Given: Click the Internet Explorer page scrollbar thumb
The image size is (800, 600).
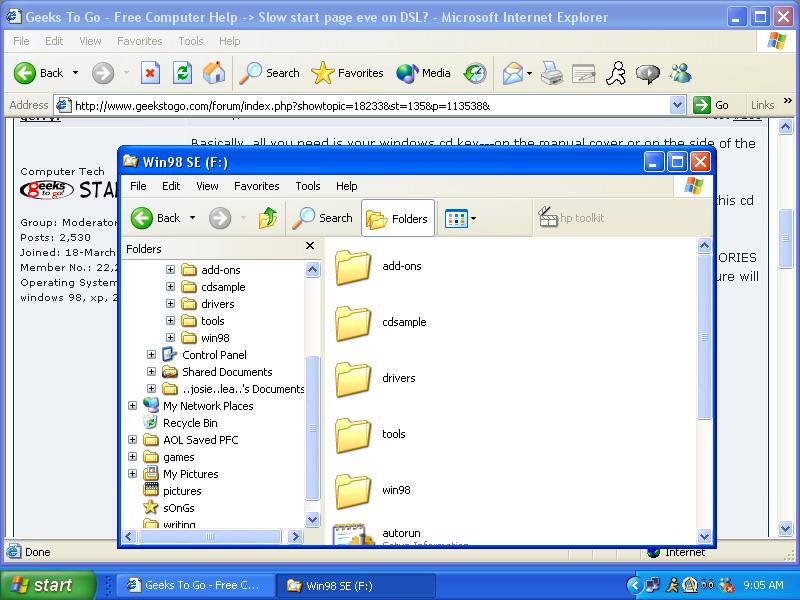Looking at the screenshot, I should pyautogui.click(x=786, y=238).
